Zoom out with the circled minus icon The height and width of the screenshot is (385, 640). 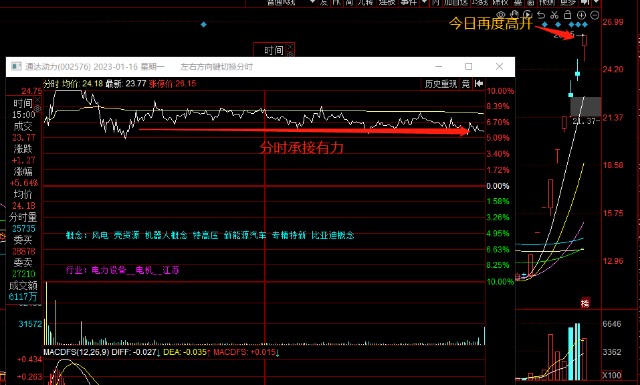pyautogui.click(x=595, y=15)
